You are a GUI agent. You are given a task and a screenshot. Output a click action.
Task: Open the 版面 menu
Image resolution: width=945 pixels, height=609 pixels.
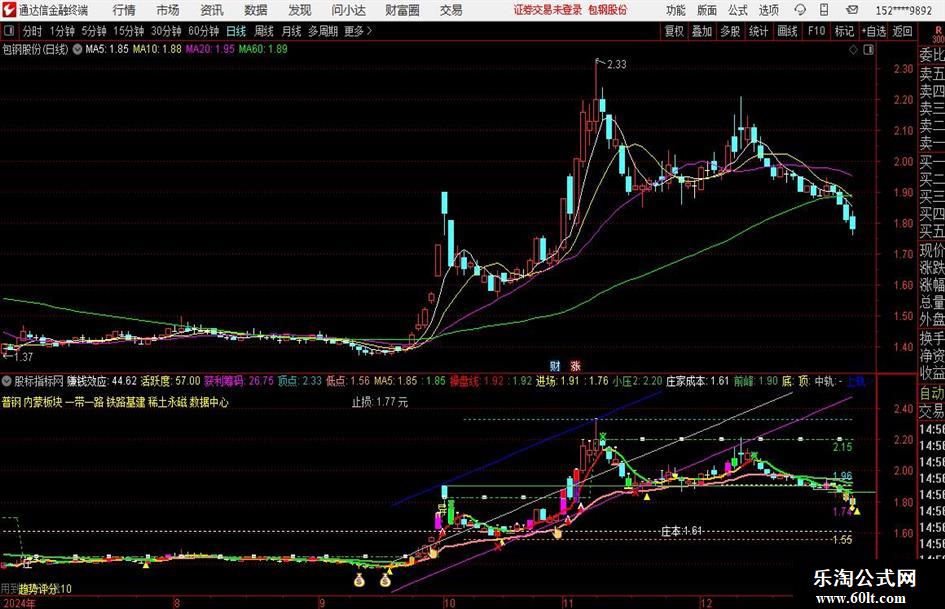[x=707, y=10]
